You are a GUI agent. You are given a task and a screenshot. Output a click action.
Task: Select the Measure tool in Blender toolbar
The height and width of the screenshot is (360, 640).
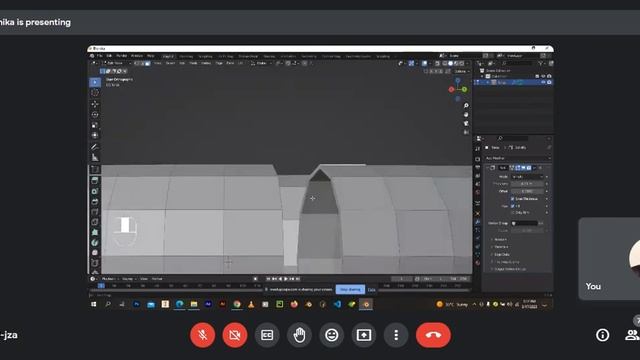click(95, 158)
